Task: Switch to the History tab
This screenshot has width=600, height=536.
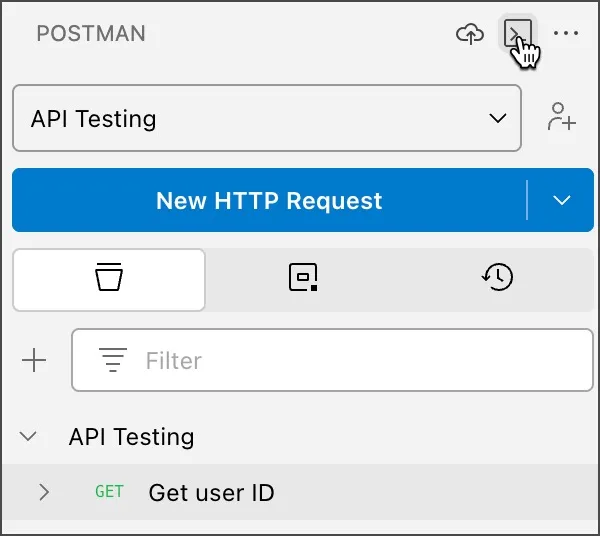Action: (x=497, y=277)
